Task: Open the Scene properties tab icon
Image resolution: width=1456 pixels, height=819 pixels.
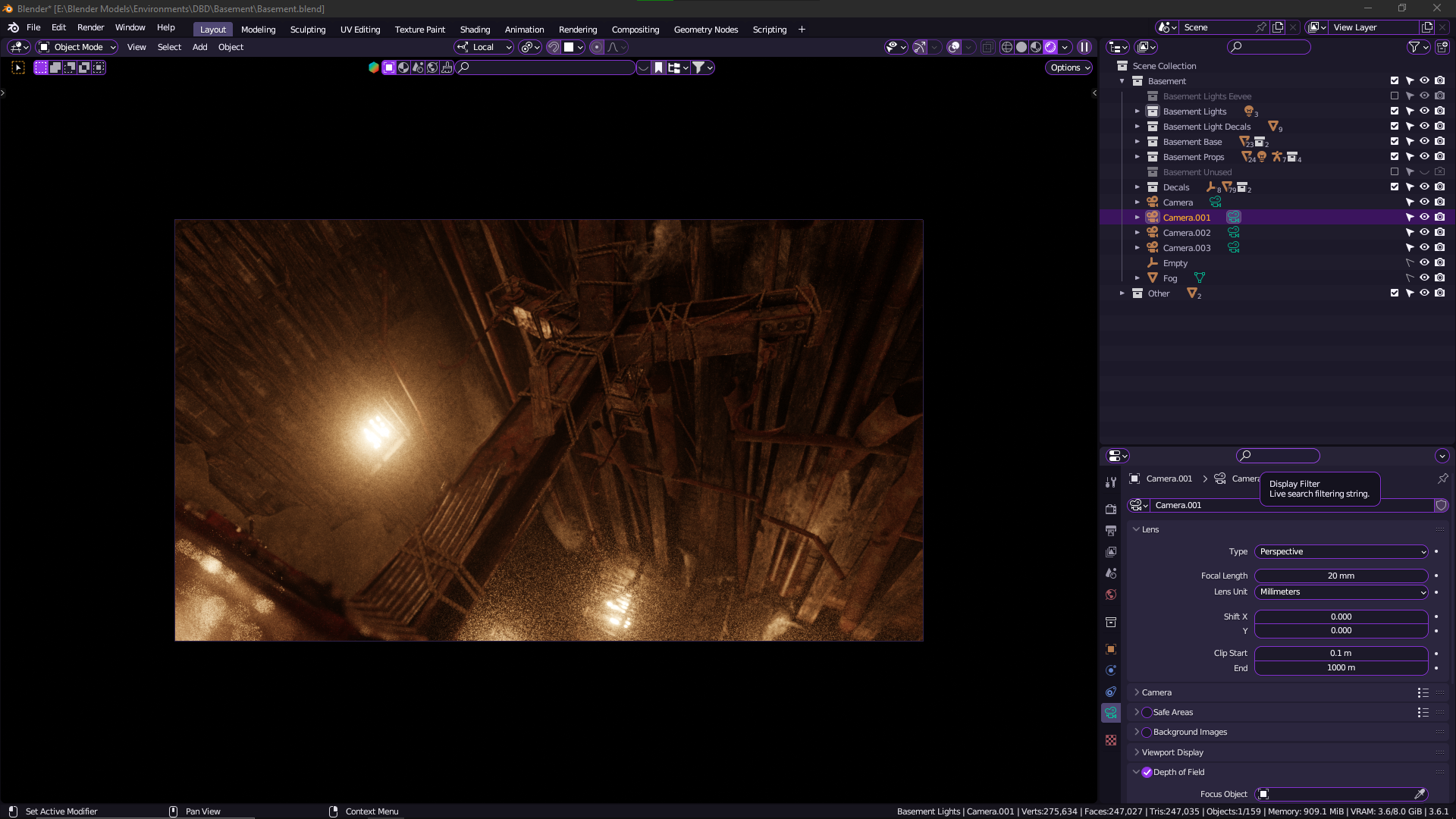Action: tap(1111, 573)
